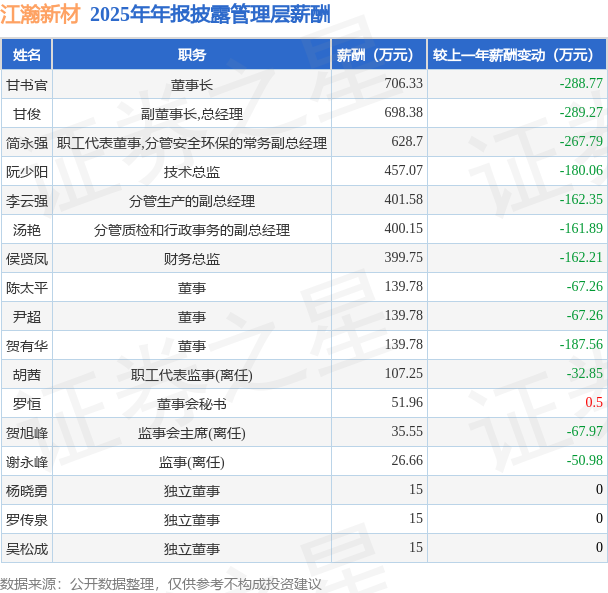Click the 分管质检和行政事务的副总经理 cell
The width and height of the screenshot is (608, 593).
(192, 230)
